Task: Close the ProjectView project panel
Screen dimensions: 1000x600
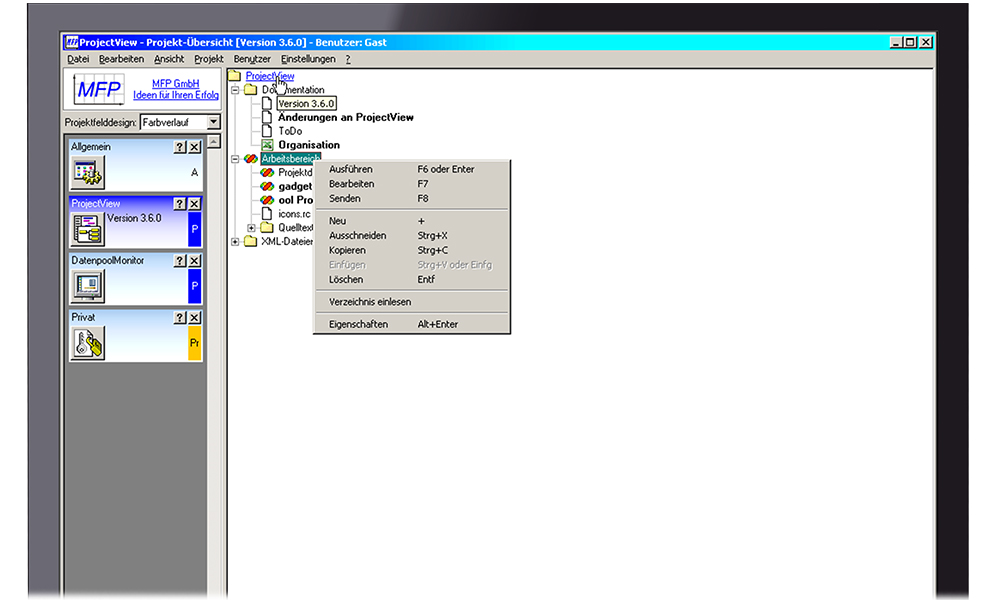Action: (x=195, y=203)
